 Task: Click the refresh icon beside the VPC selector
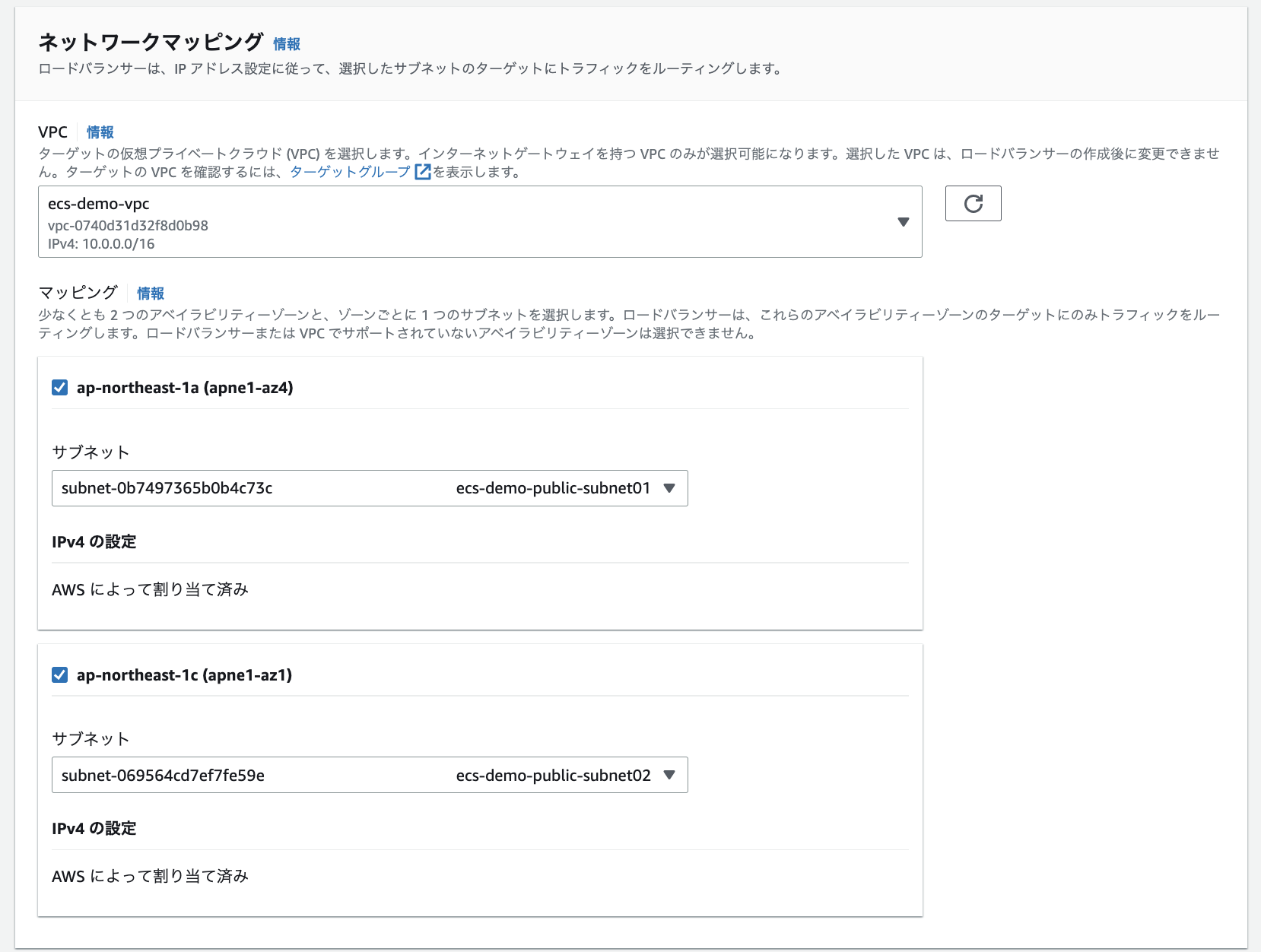(974, 204)
